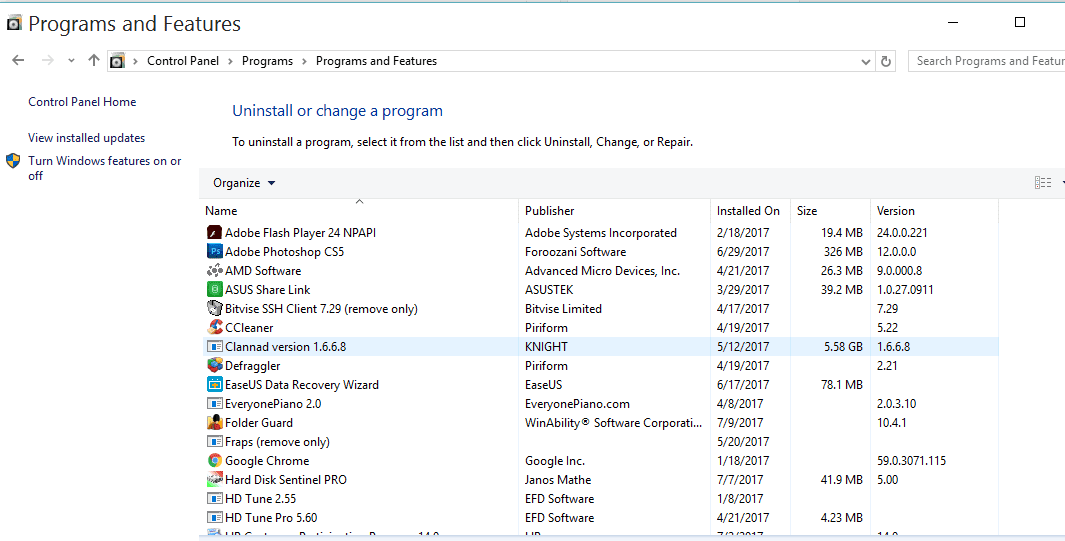The image size is (1065, 541).
Task: Maximize the Programs and Features window
Action: tap(1019, 22)
